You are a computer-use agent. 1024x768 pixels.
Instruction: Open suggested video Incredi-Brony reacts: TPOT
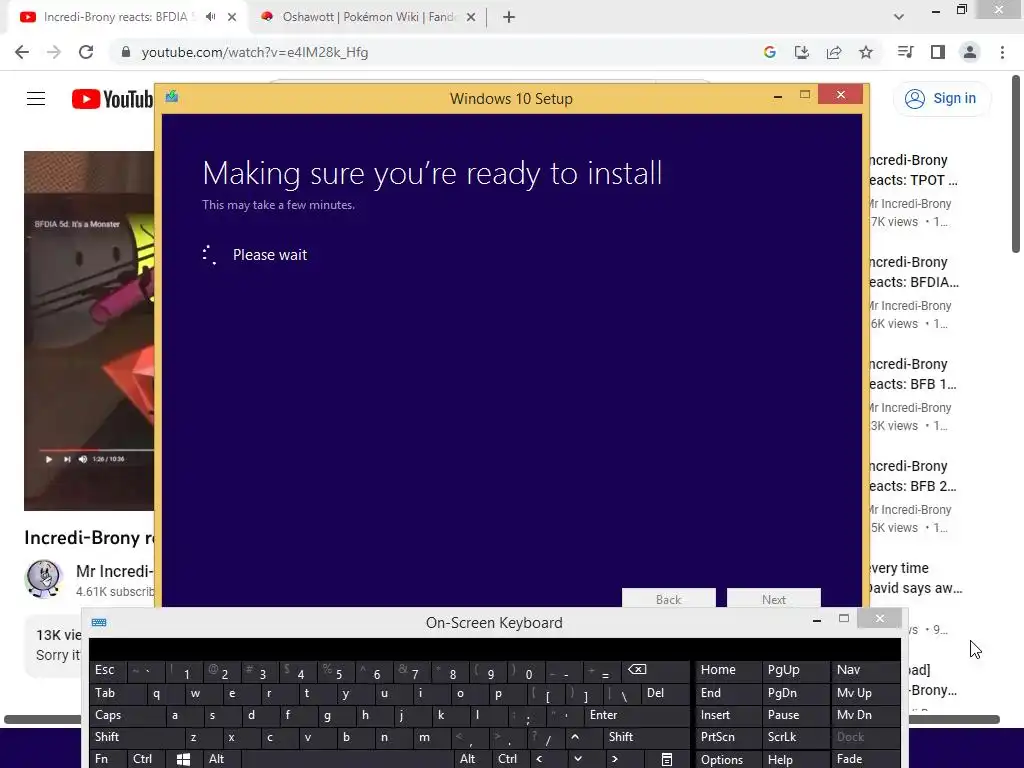point(912,170)
